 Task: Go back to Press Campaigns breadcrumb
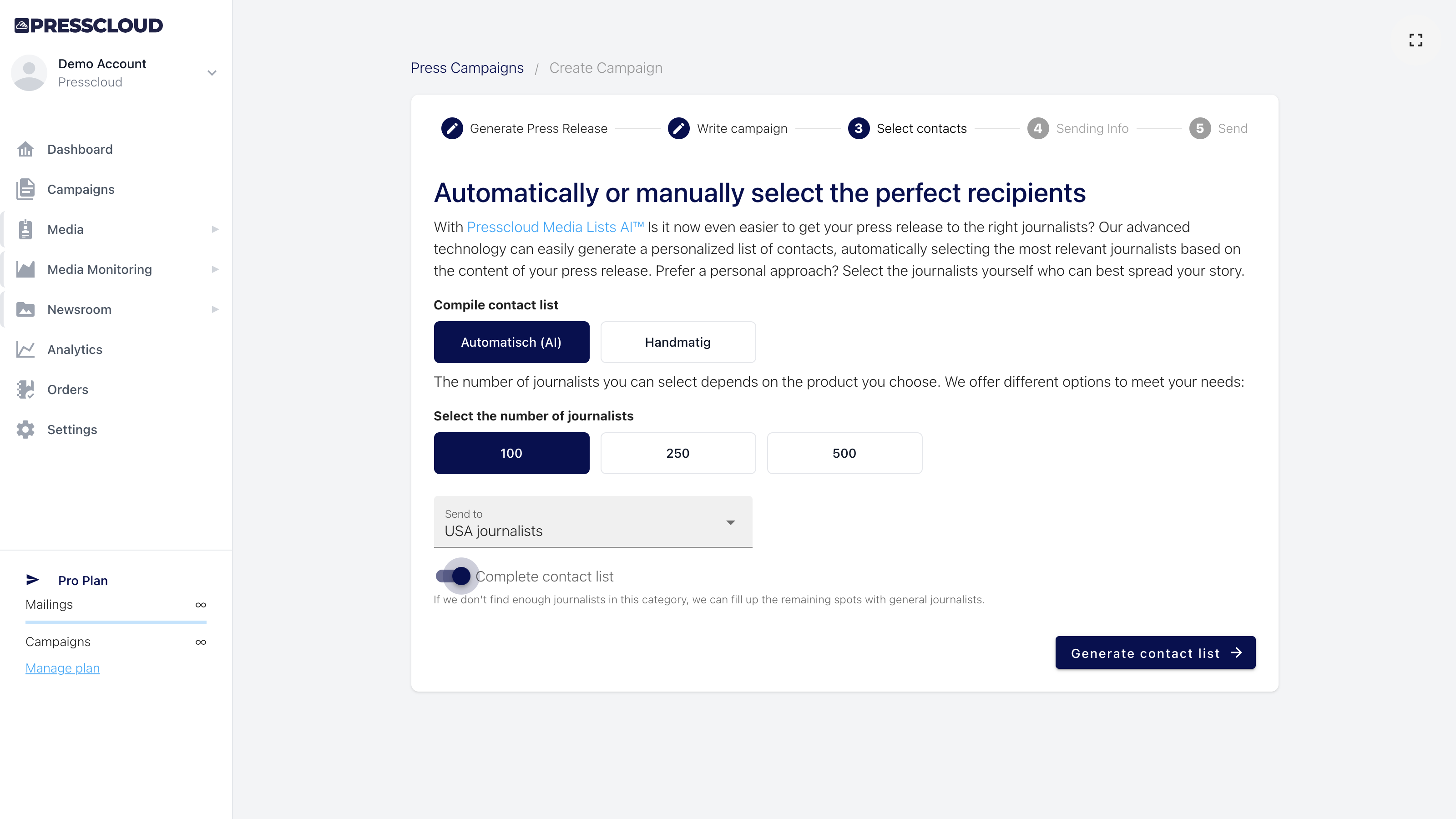(x=467, y=67)
